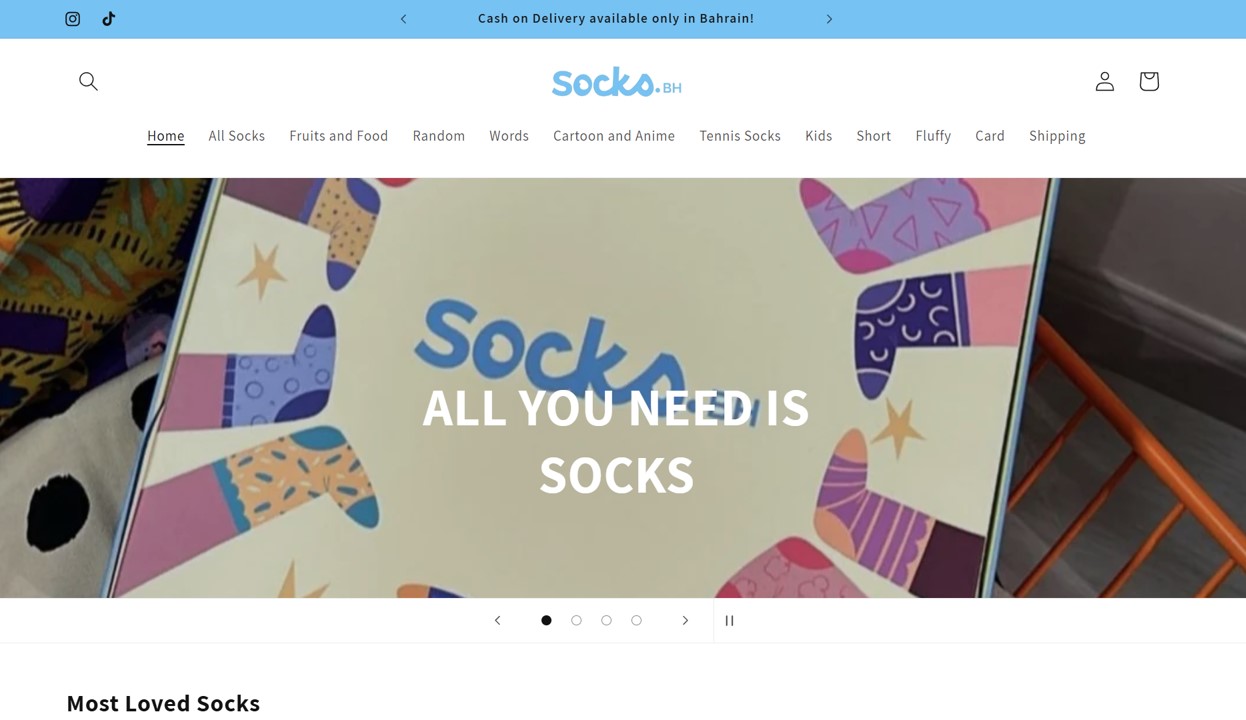
Task: Click the search magnifier icon
Action: point(88,81)
